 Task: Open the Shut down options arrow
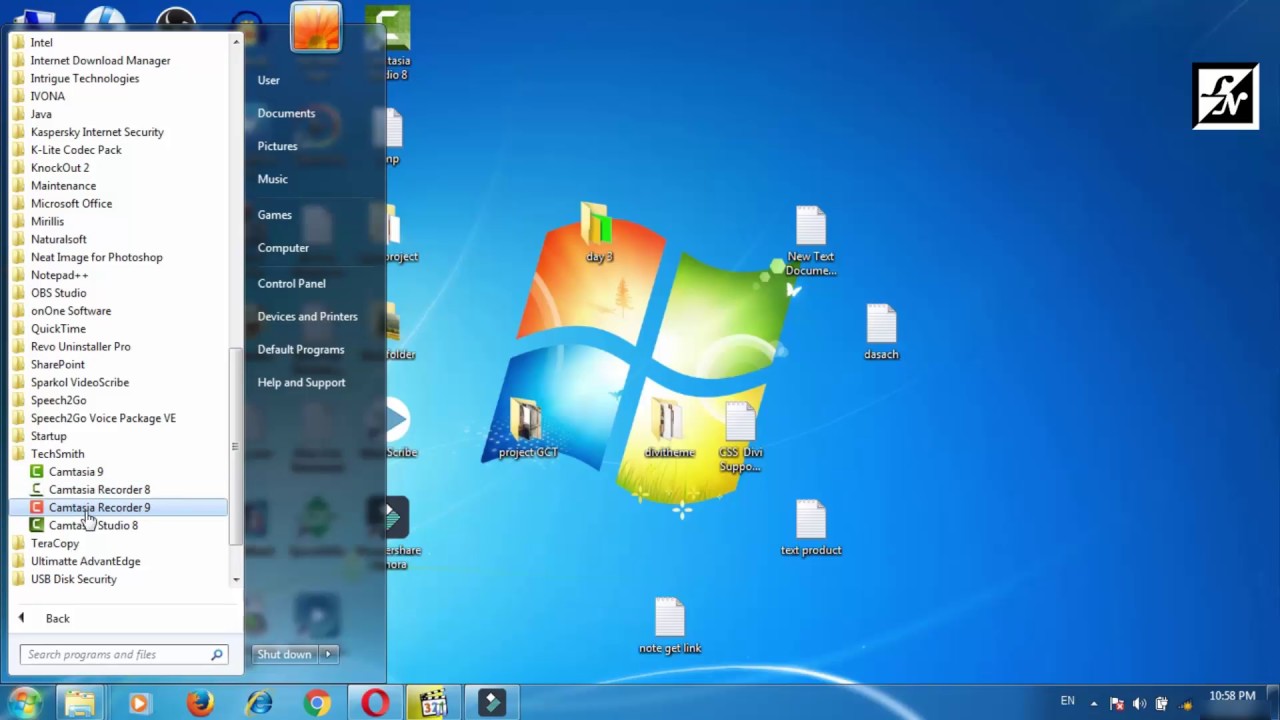coord(328,654)
